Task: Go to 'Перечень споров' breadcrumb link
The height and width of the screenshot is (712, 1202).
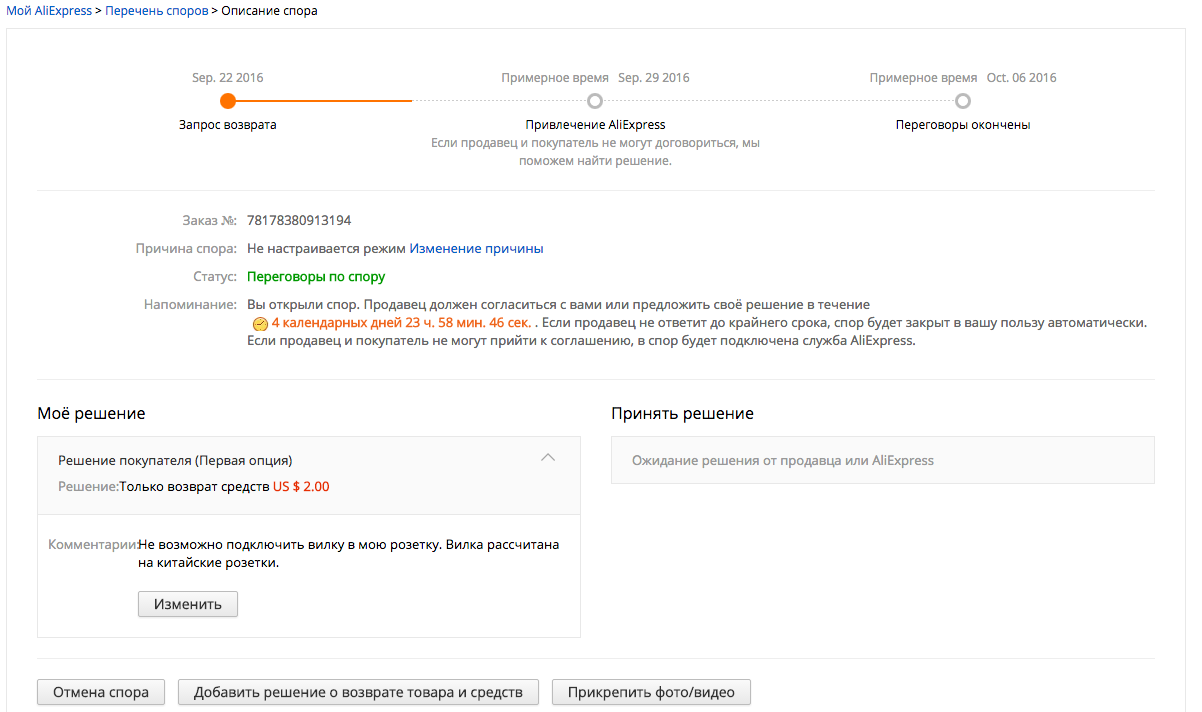Action: 157,10
